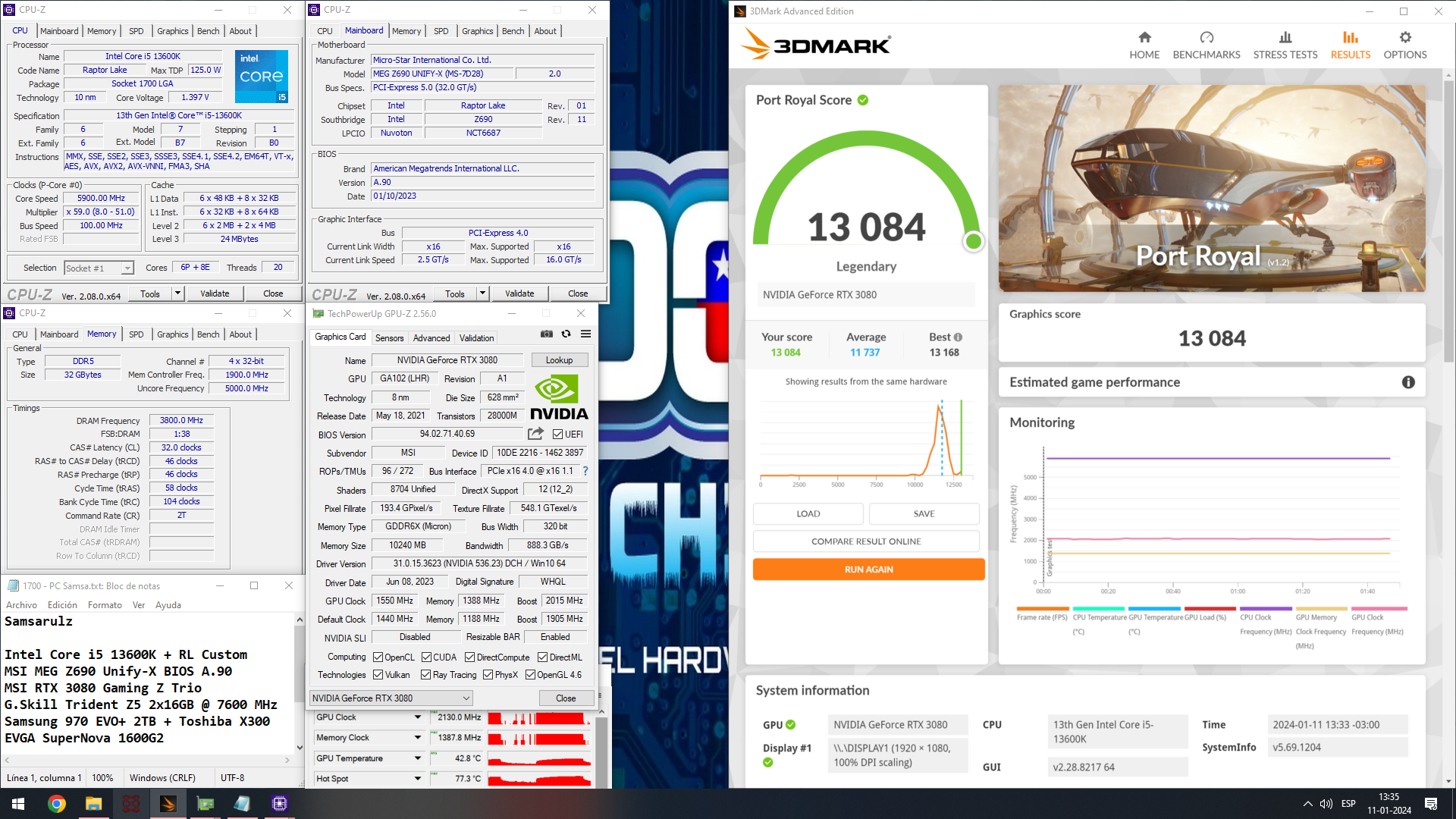Viewport: 1456px width, 819px height.
Task: Toggle the UEFI checkbox in GPU-Z
Action: tap(557, 435)
